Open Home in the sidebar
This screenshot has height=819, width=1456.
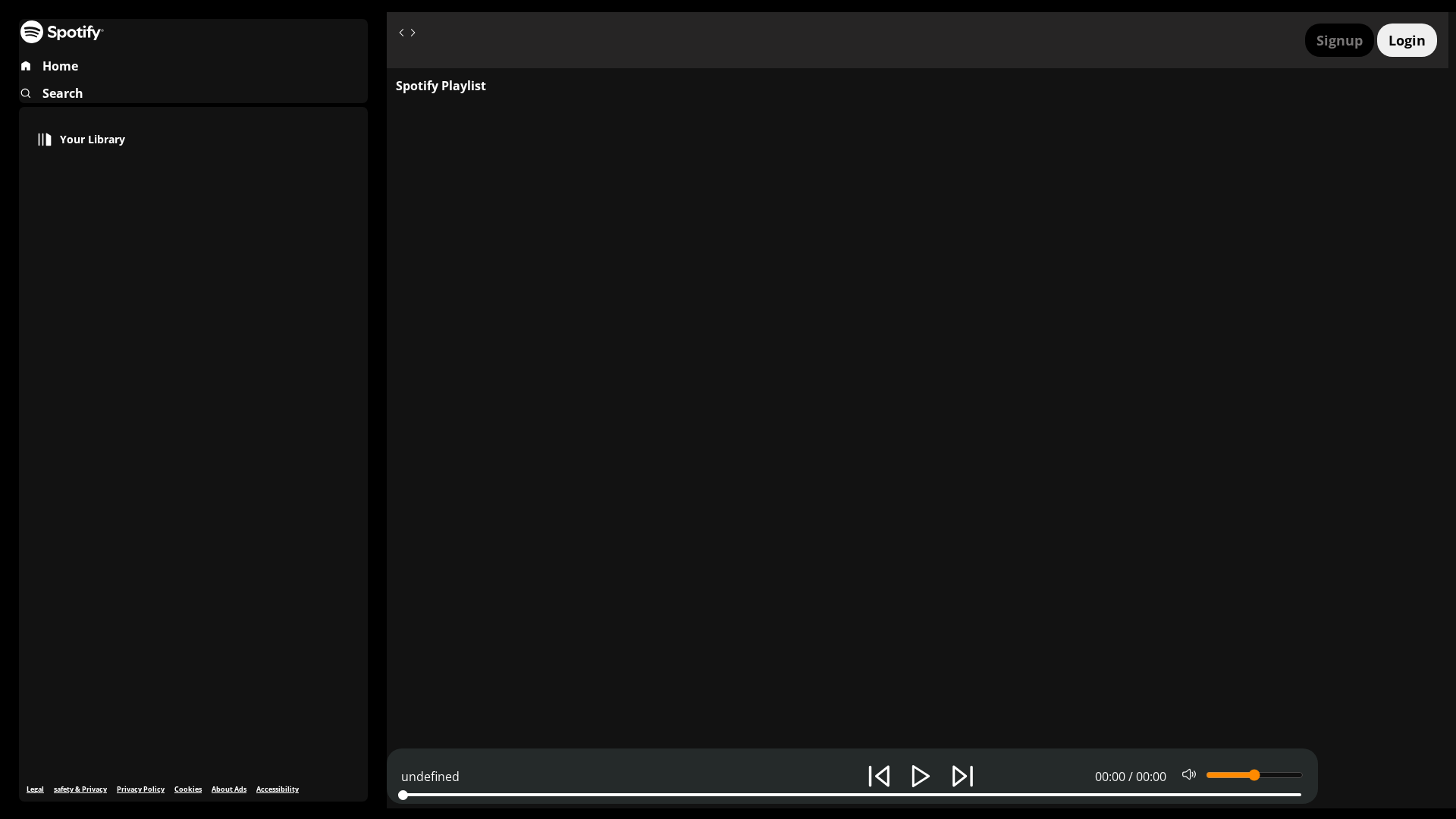click(x=60, y=66)
